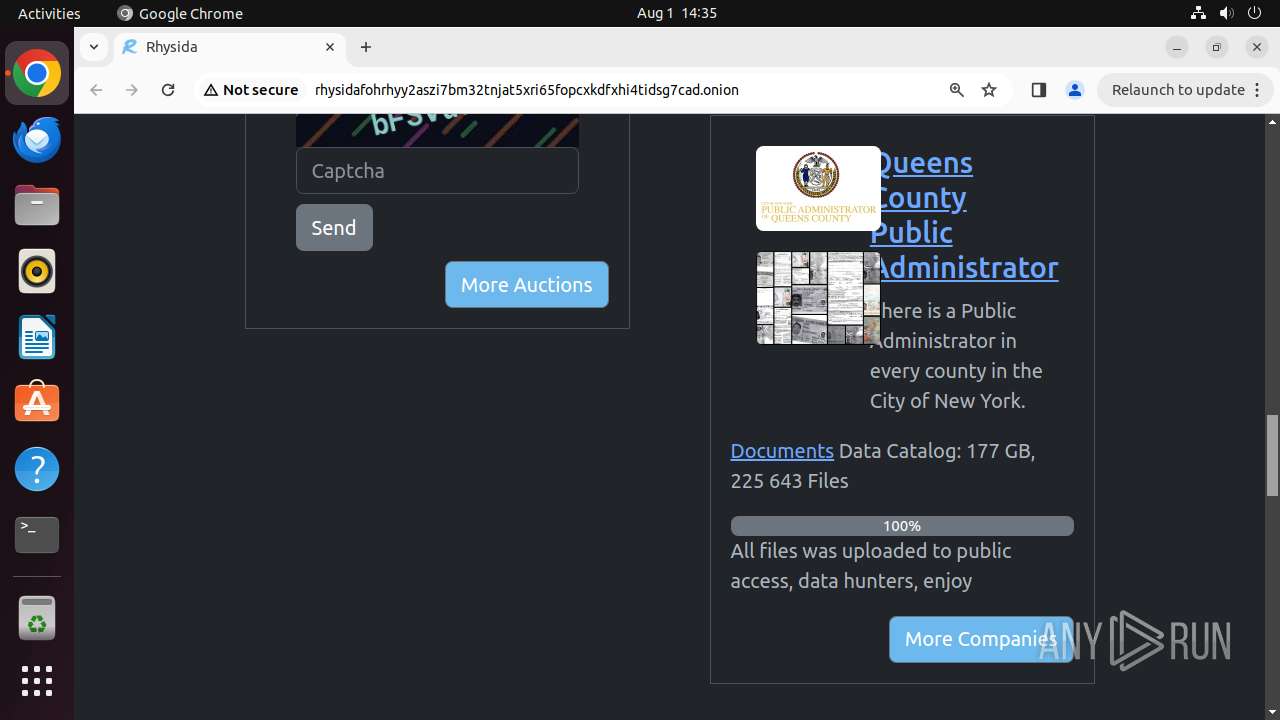
Task: Focus the Captcha input field
Action: click(x=437, y=171)
